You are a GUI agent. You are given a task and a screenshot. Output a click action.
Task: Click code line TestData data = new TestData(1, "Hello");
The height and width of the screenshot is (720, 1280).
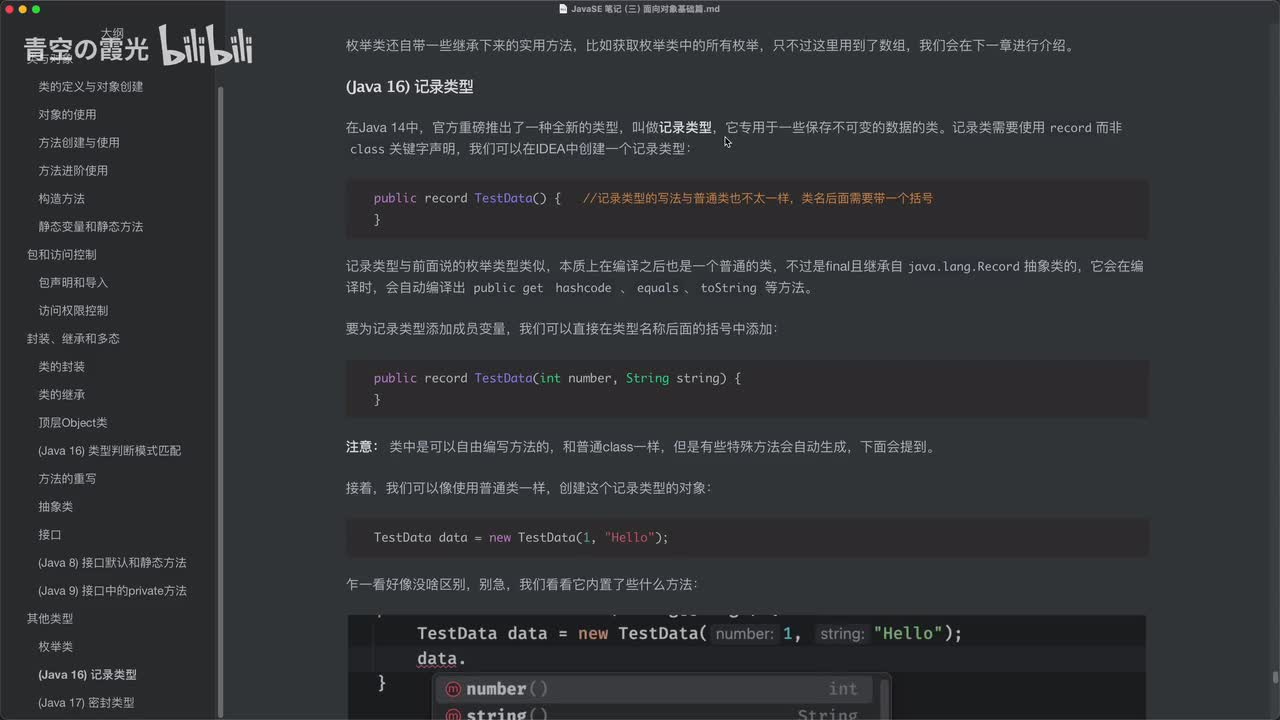520,537
